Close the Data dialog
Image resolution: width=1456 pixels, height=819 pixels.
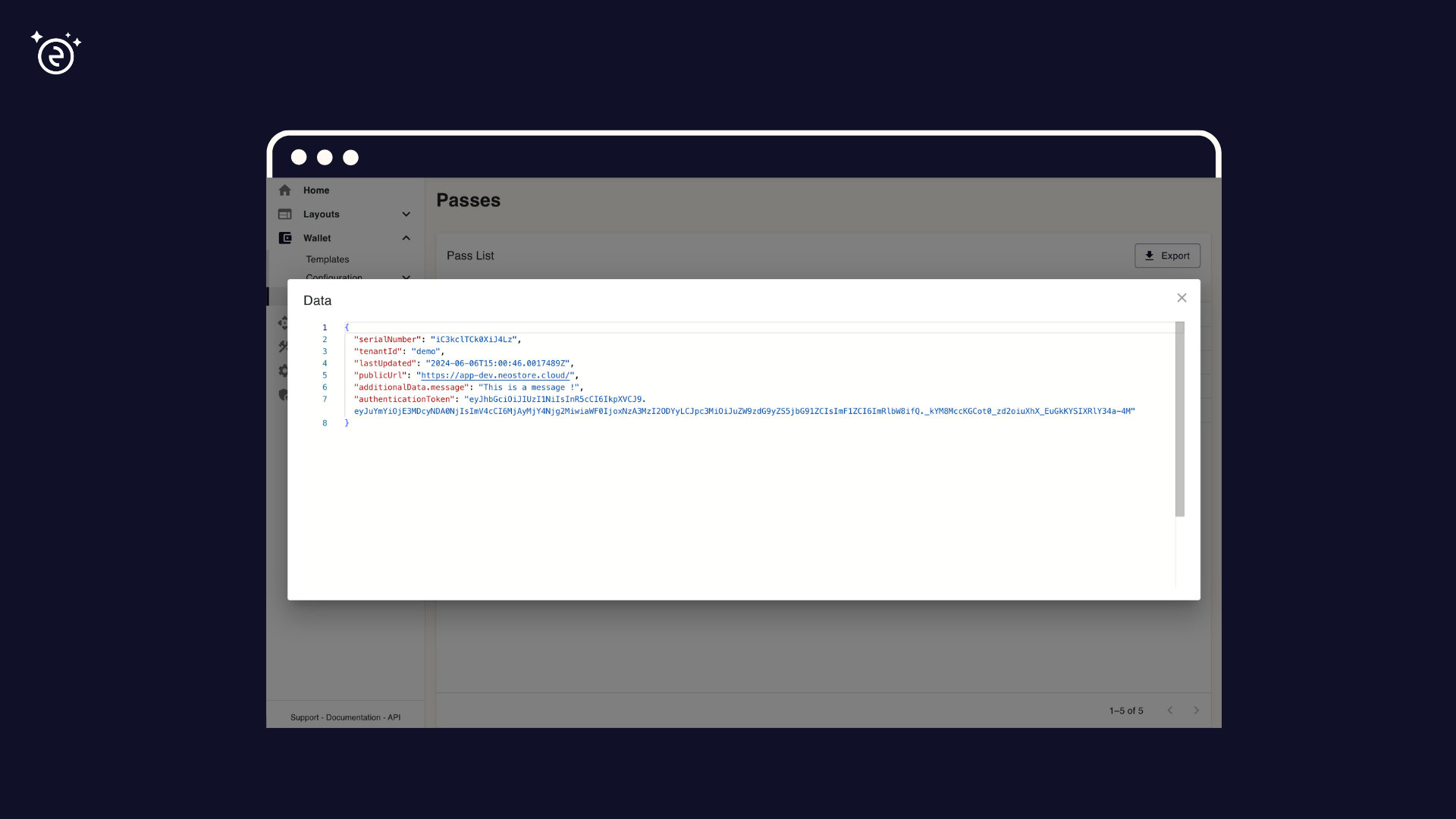tap(1181, 298)
